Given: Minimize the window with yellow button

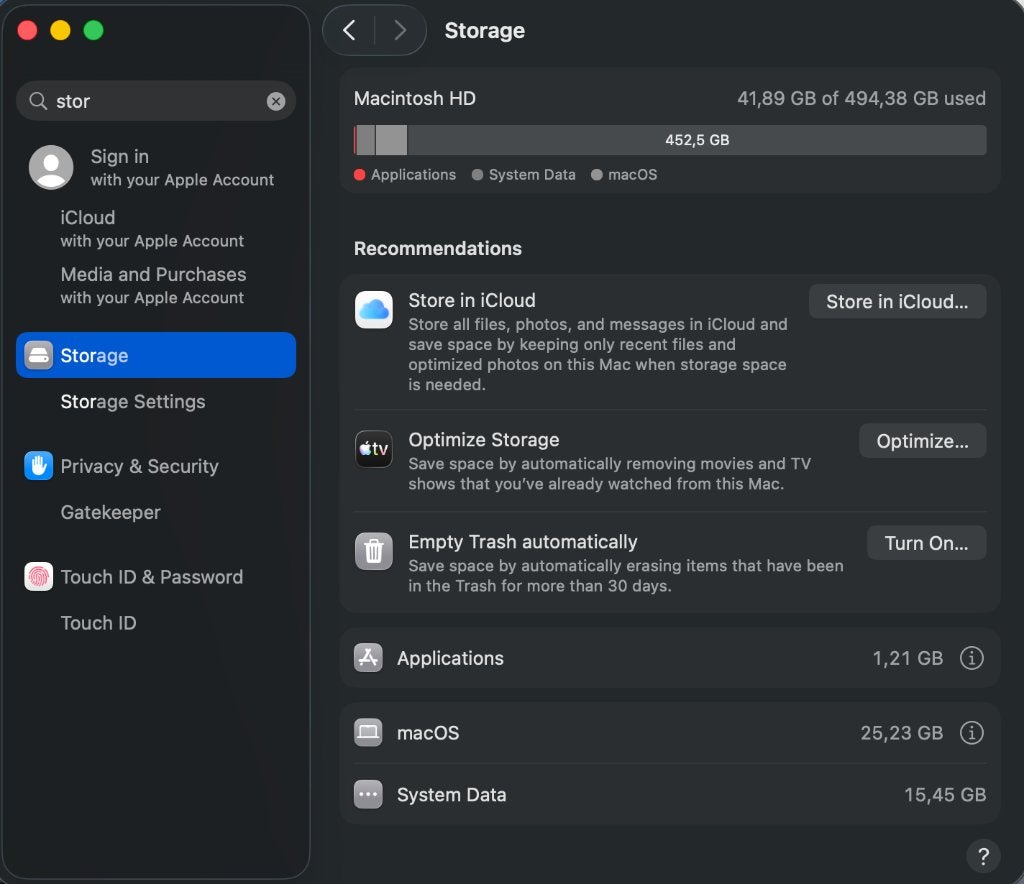Looking at the screenshot, I should (60, 30).
